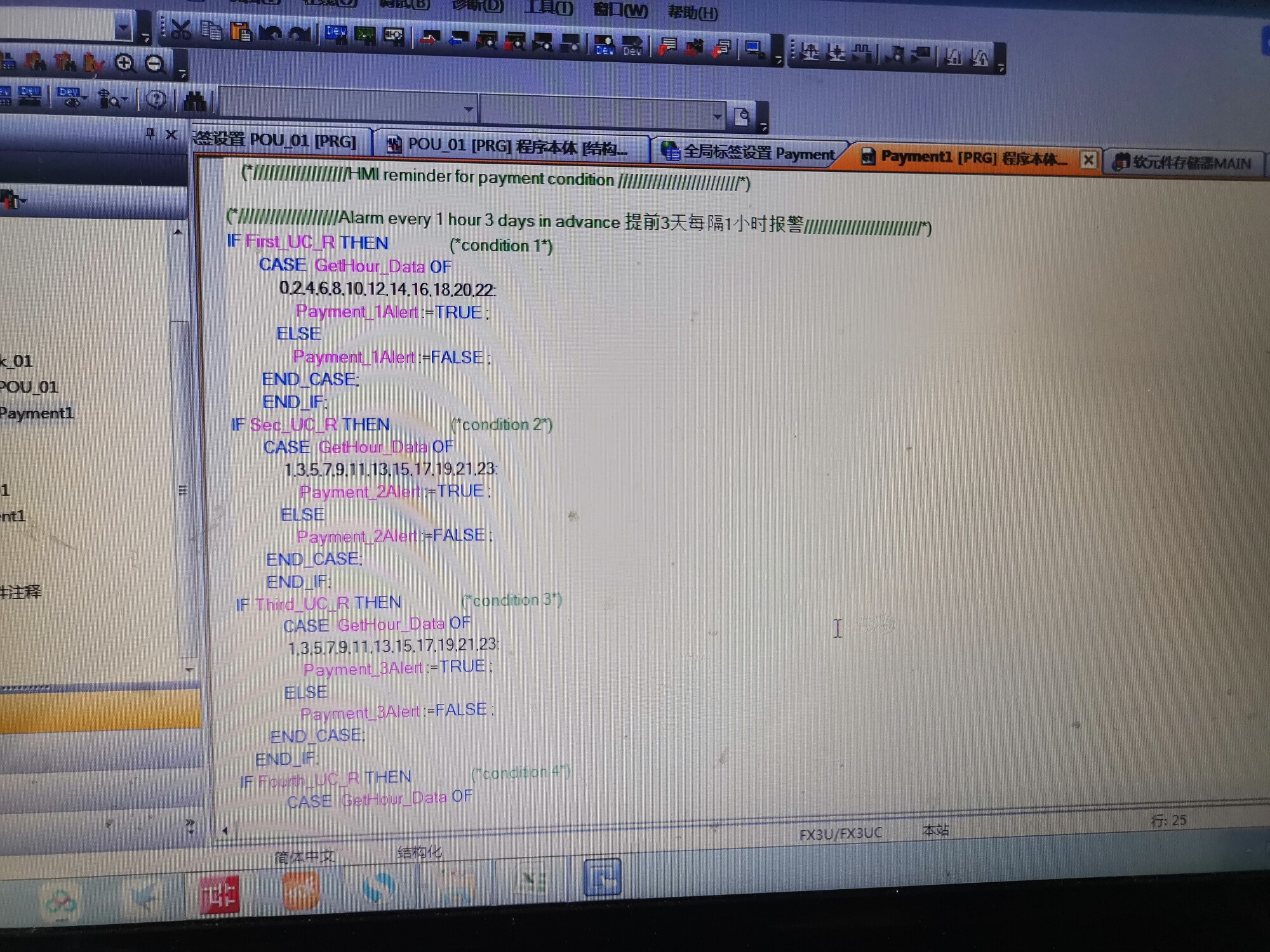Switch to POU_01 [PRG] 程序本体 tab
The width and height of the screenshot is (1270, 952).
[511, 147]
